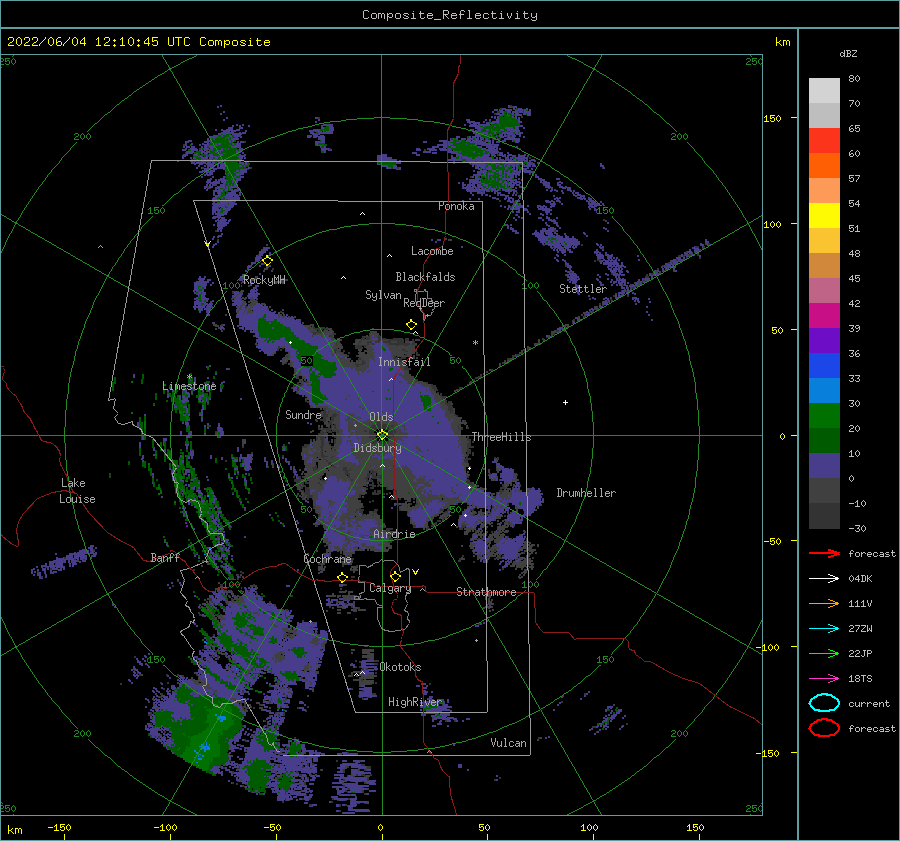Click the RockyMH label
The image size is (900, 841).
(264, 280)
